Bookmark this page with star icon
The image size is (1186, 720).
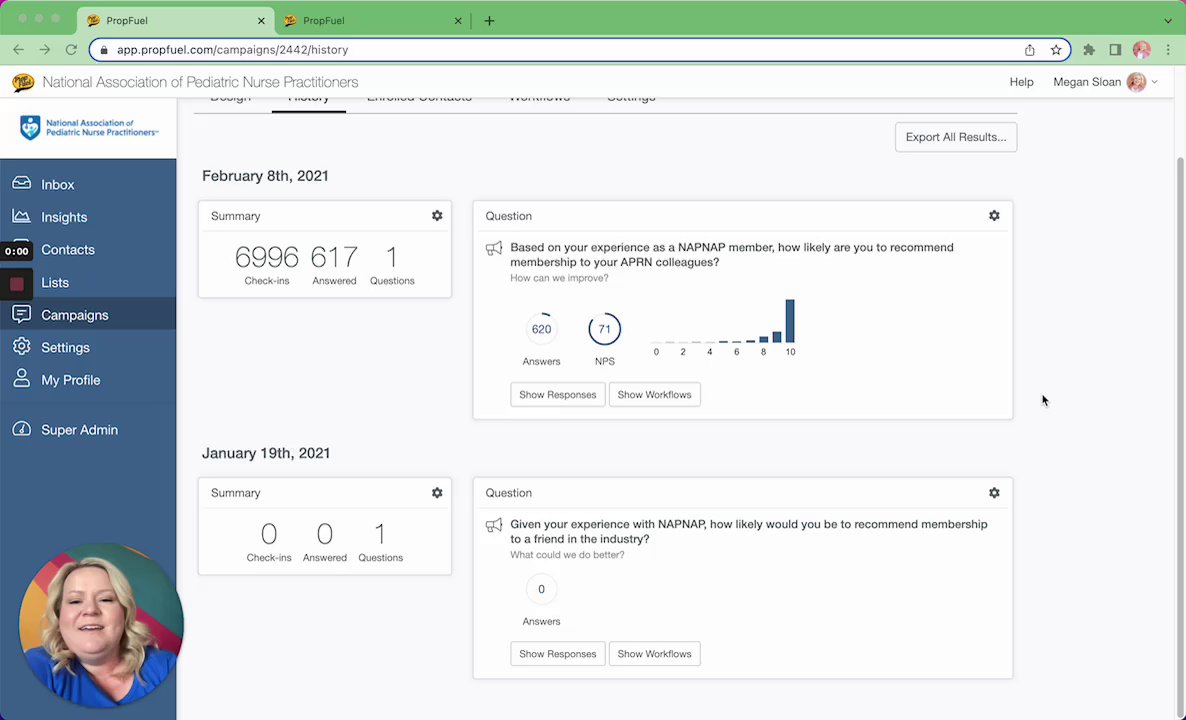point(1056,50)
